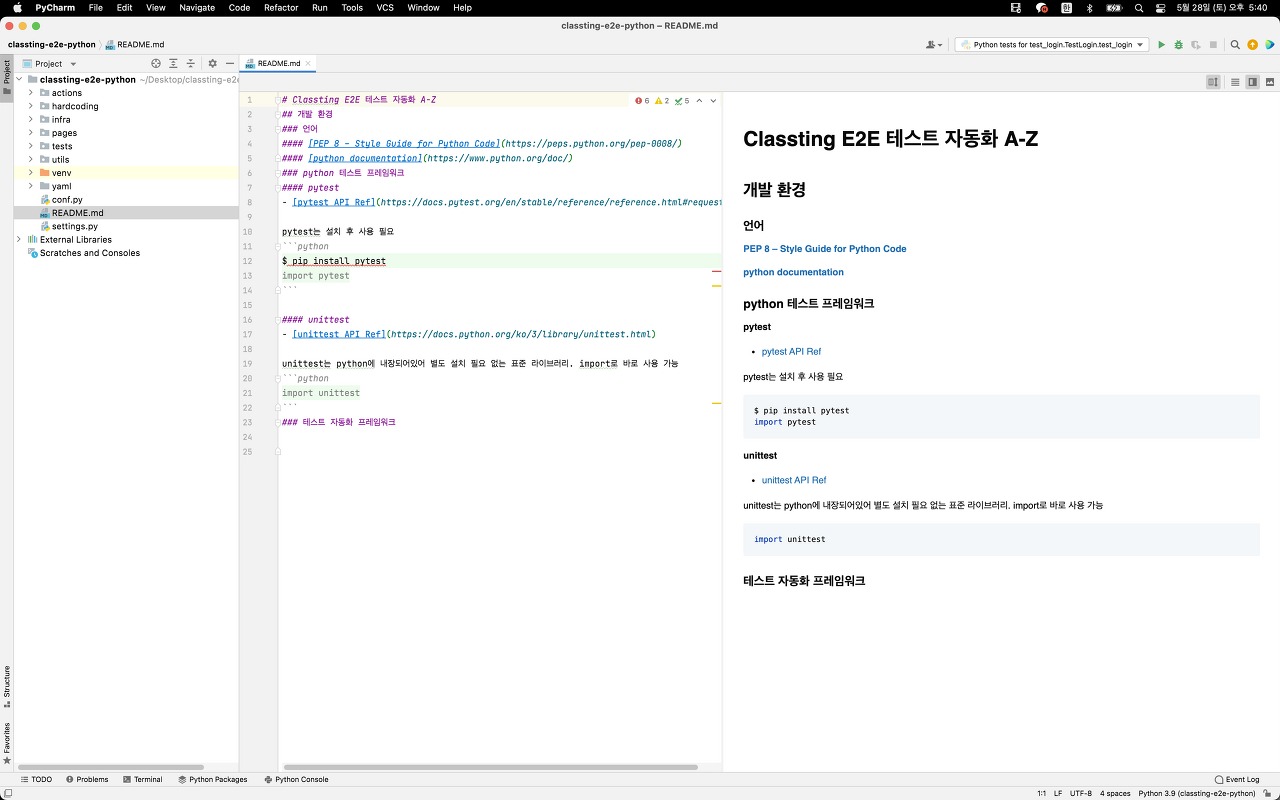Close the README.md editor tab

309,63
